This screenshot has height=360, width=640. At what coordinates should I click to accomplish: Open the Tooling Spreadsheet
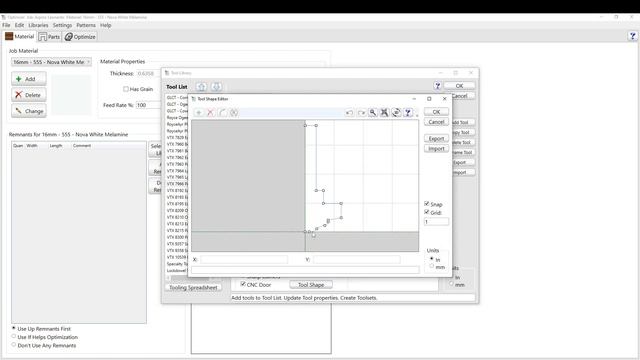click(x=193, y=287)
